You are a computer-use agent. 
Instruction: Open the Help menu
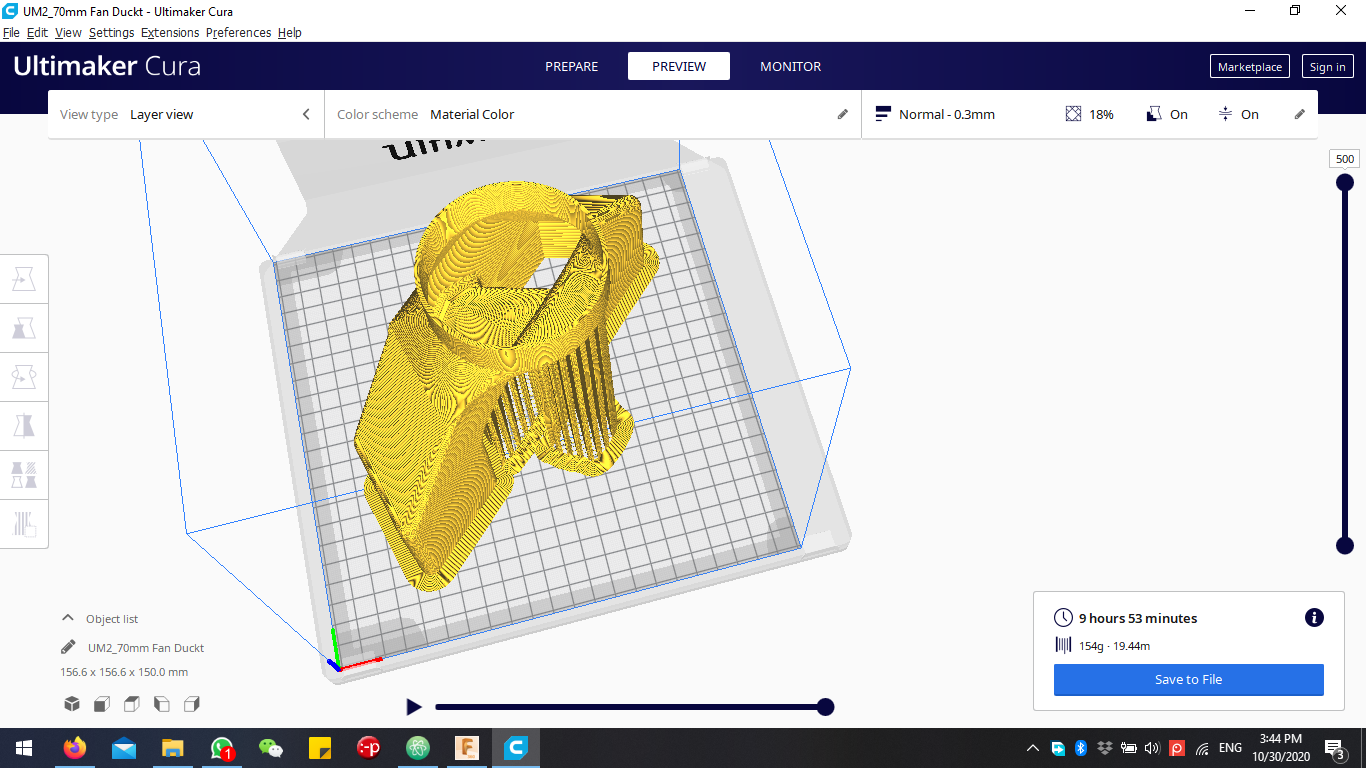point(290,32)
